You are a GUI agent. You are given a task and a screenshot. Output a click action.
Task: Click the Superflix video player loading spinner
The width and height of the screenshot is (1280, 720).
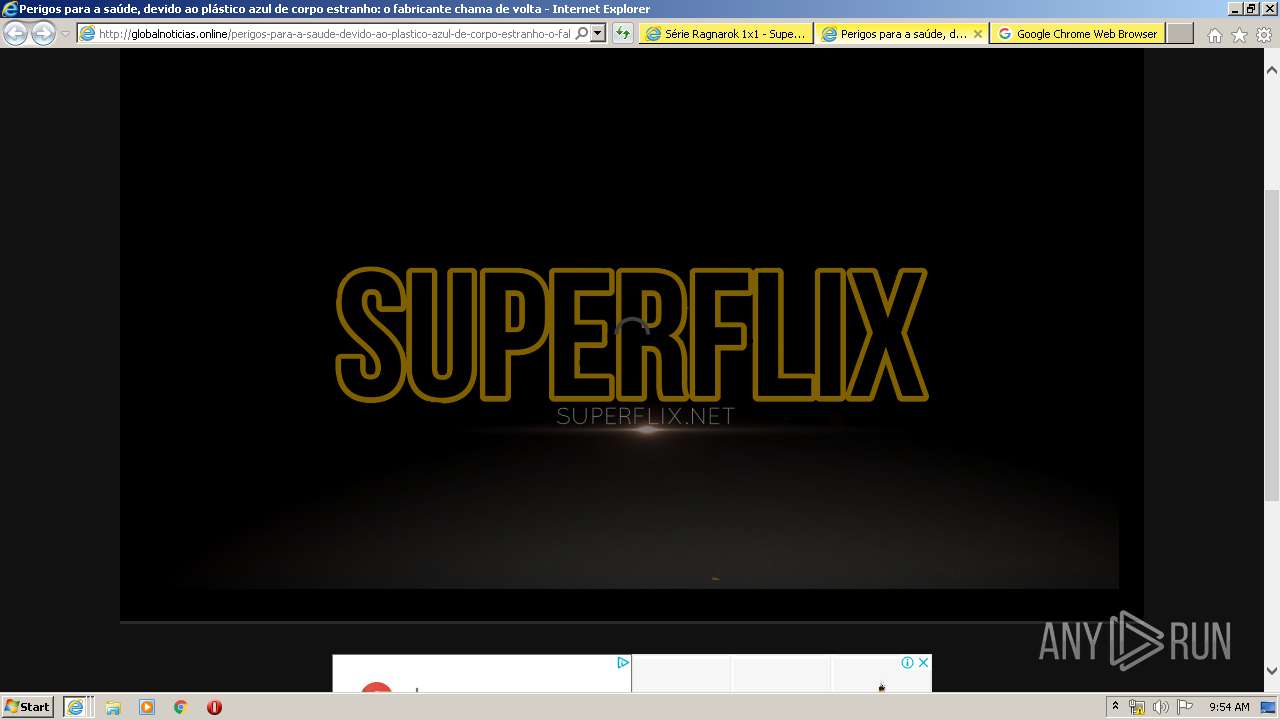pos(632,333)
